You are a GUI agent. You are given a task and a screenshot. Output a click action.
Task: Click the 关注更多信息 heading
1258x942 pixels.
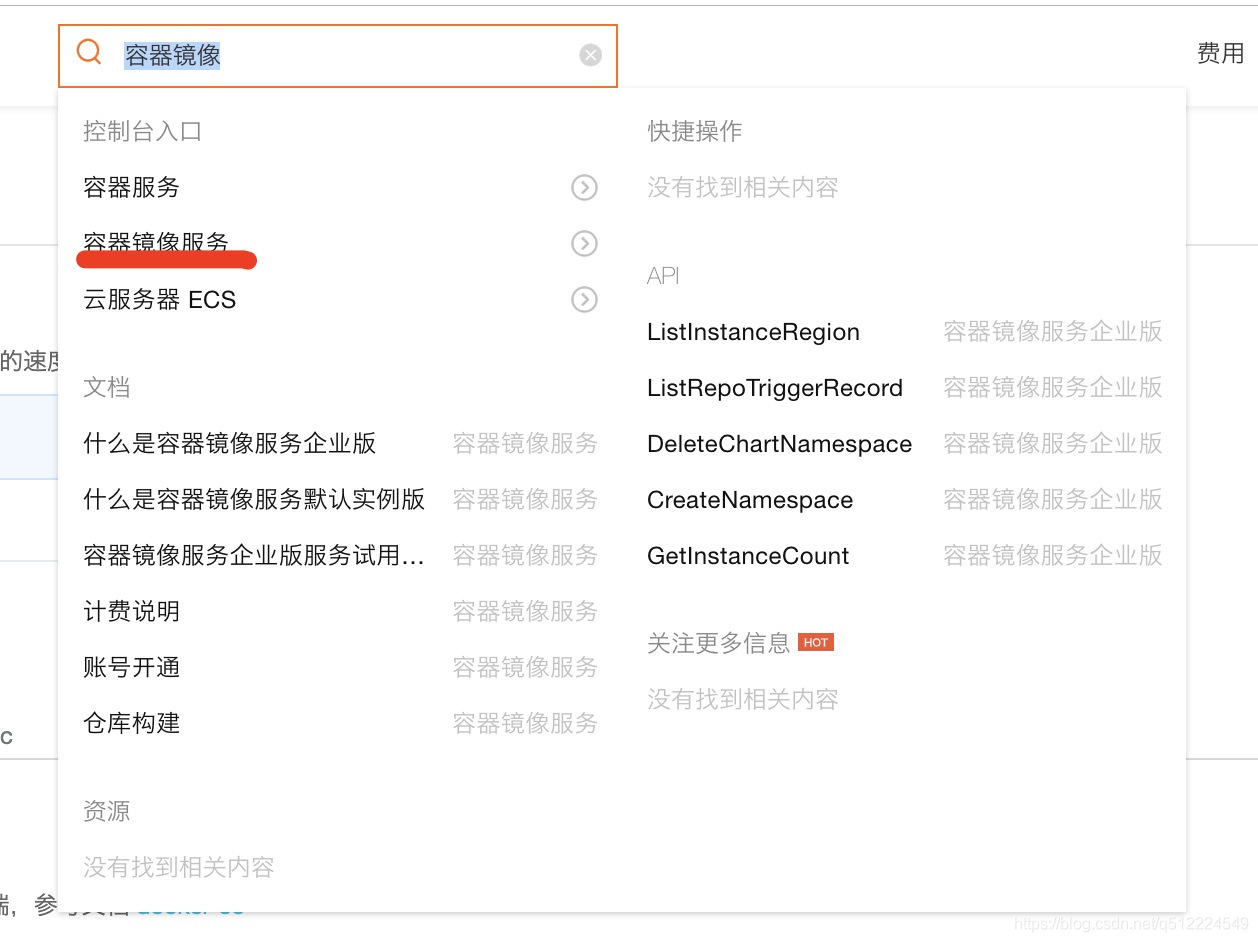click(719, 643)
